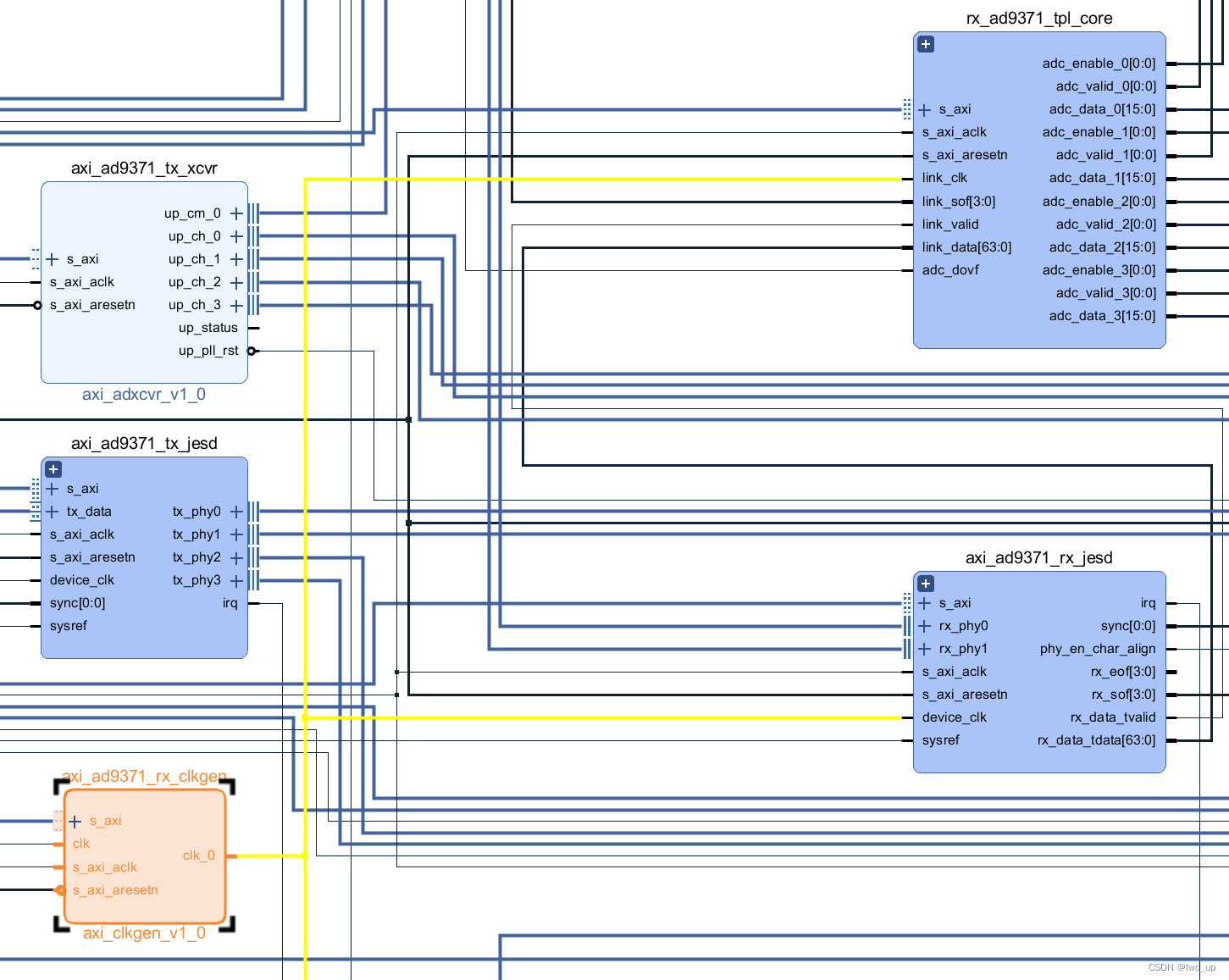Select the adc_dovf pin
This screenshot has height=980, width=1229.
950,270
